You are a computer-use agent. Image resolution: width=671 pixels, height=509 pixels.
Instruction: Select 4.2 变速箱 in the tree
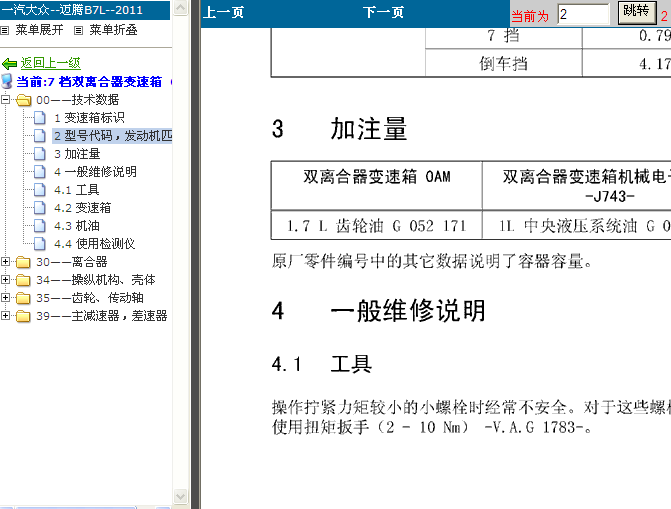83,208
